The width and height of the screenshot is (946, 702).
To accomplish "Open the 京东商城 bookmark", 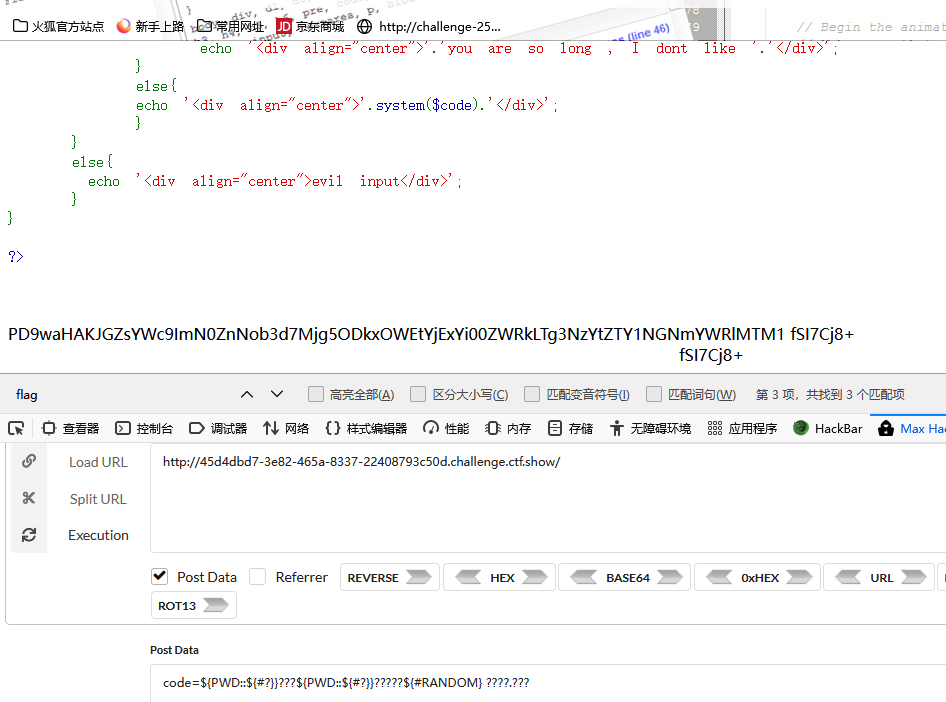I will (310, 27).
